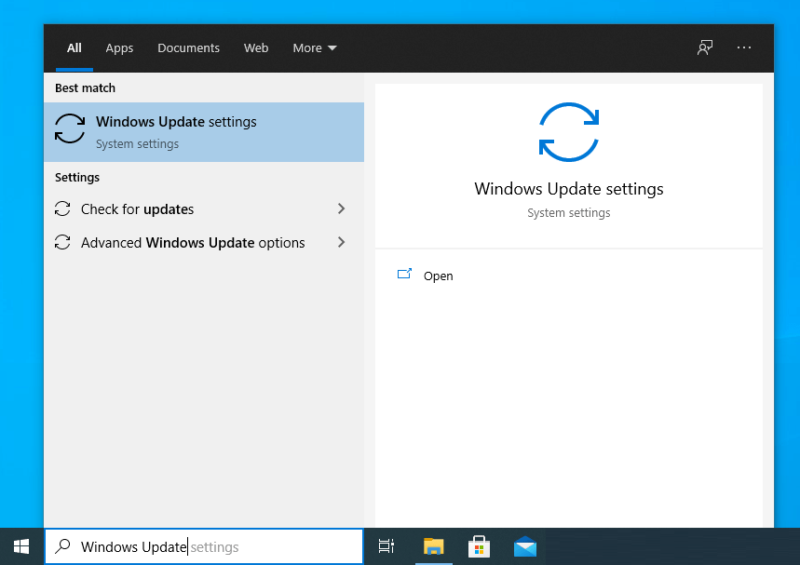Click the System settings subtitle in preview pane
This screenshot has height=565, width=800.
click(x=569, y=213)
